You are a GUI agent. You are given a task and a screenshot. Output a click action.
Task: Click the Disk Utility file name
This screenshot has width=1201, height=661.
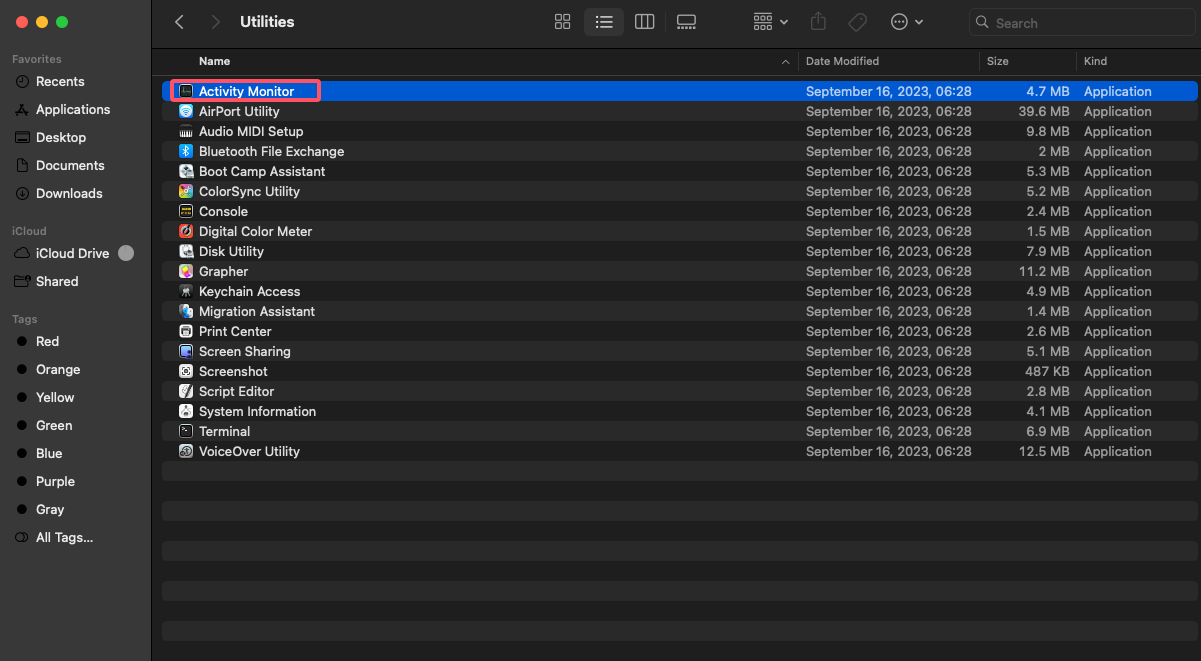point(231,251)
